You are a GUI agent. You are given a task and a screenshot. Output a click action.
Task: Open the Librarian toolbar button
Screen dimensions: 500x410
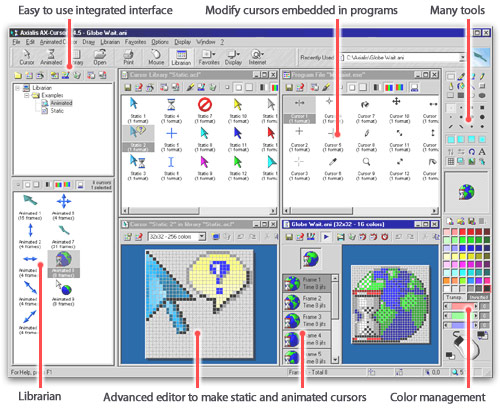point(181,57)
